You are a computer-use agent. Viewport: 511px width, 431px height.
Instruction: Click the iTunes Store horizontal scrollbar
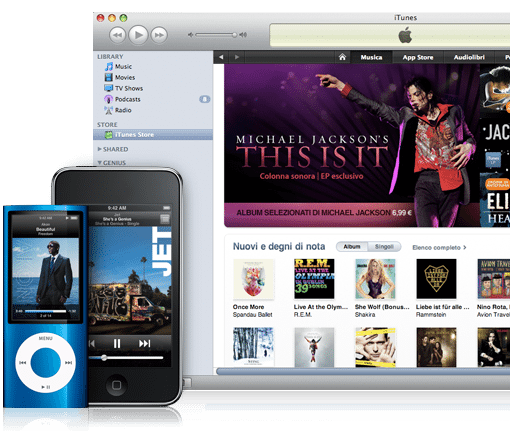pyautogui.click(x=363, y=371)
